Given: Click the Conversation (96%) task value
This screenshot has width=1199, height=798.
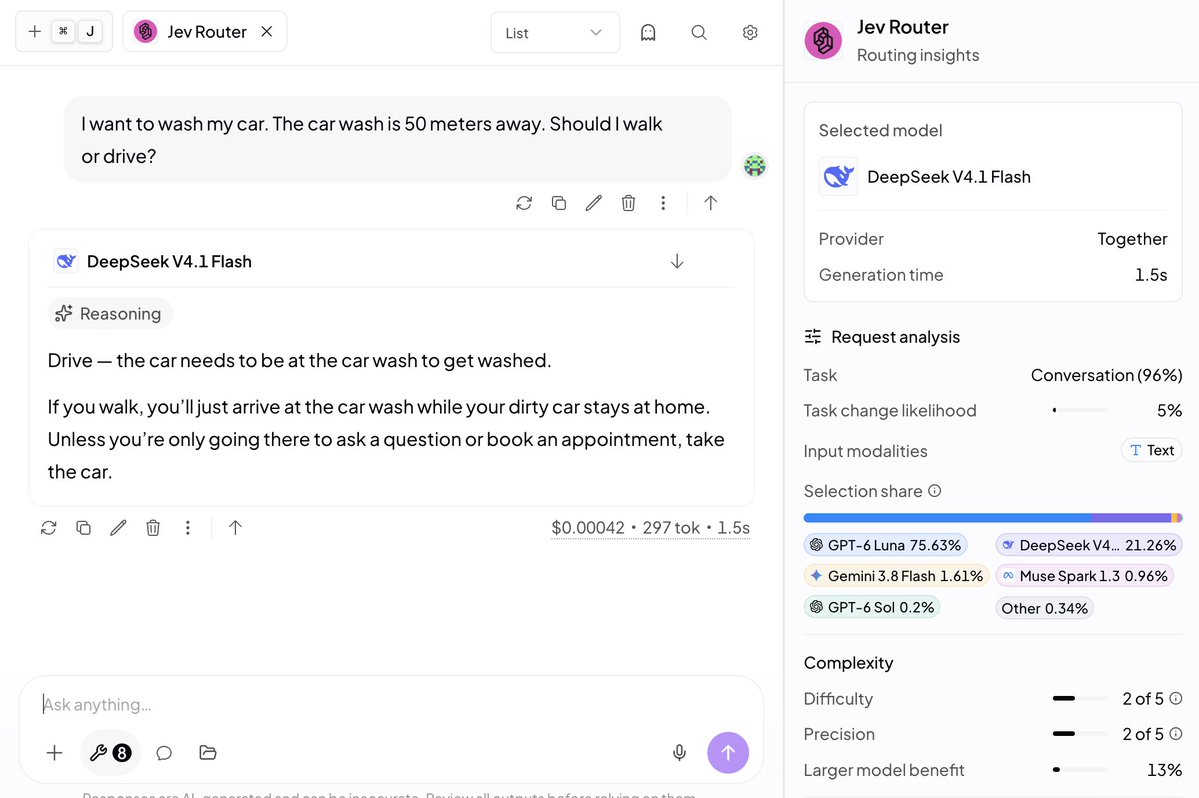Looking at the screenshot, I should [x=1106, y=375].
